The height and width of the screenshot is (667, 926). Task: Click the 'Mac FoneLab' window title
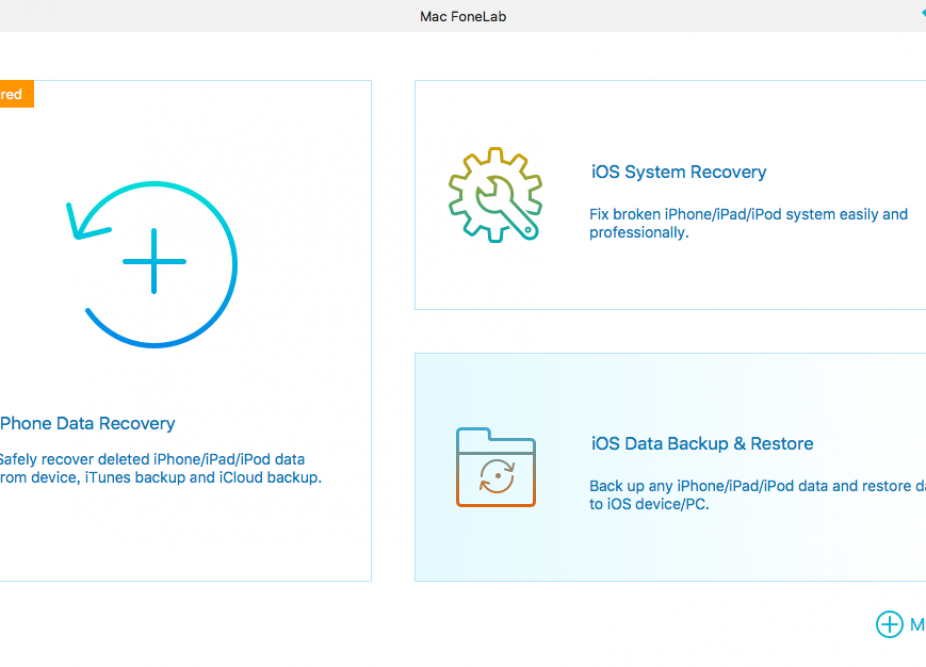(463, 17)
